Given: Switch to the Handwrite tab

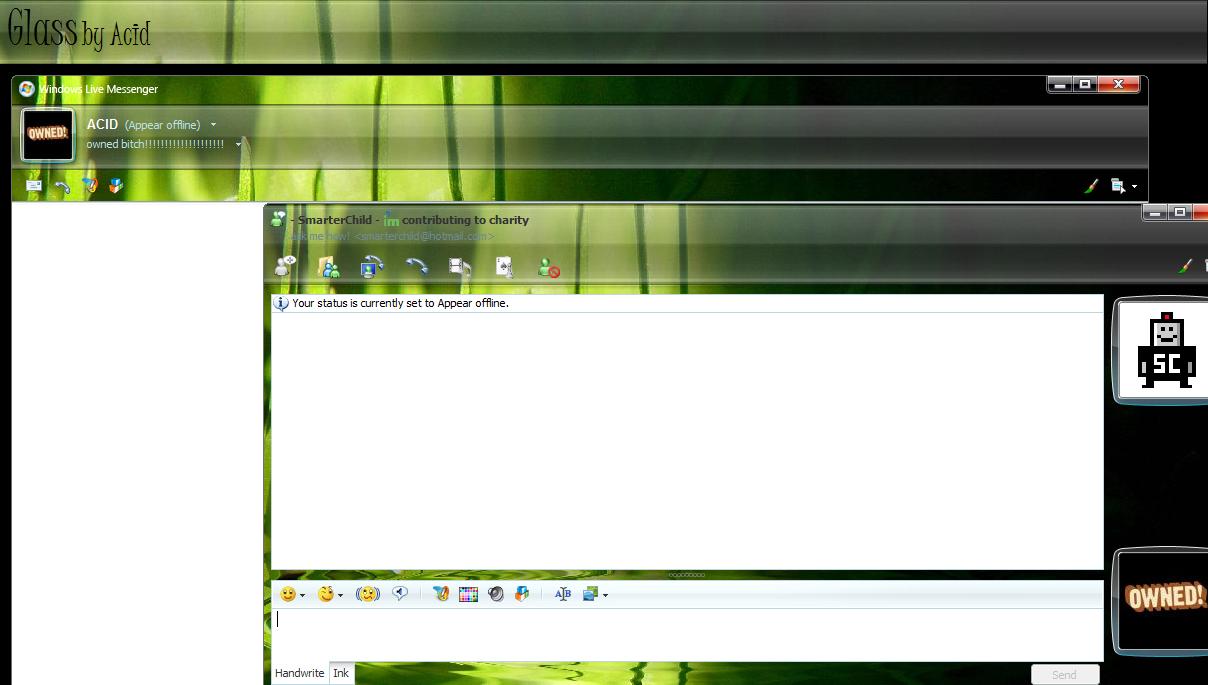Looking at the screenshot, I should click(x=299, y=673).
